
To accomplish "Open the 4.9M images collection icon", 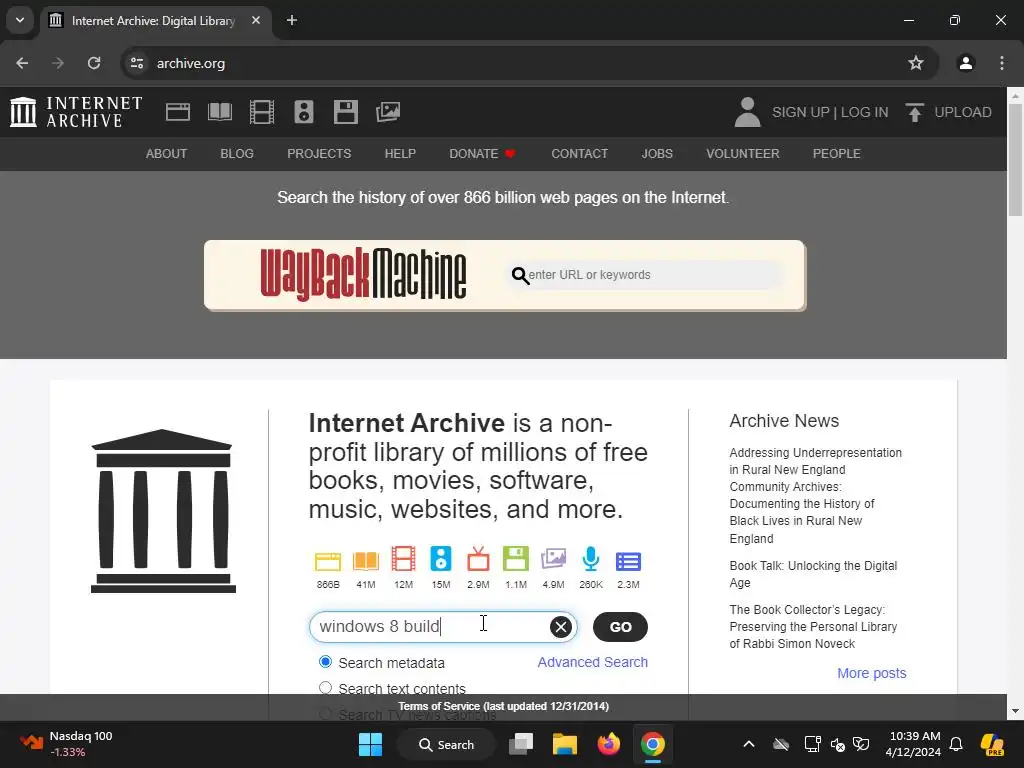I will pos(553,560).
